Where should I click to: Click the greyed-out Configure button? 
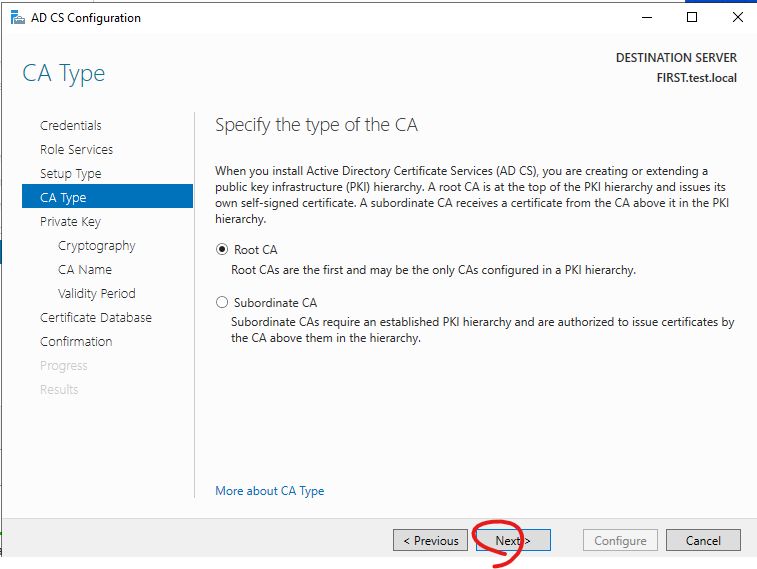pos(620,541)
